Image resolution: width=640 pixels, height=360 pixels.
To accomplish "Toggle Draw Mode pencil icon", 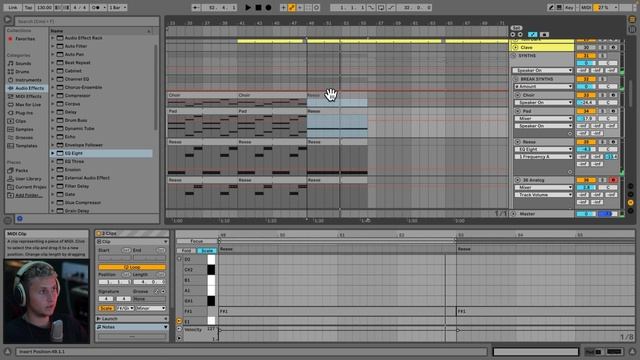I will click(551, 7).
